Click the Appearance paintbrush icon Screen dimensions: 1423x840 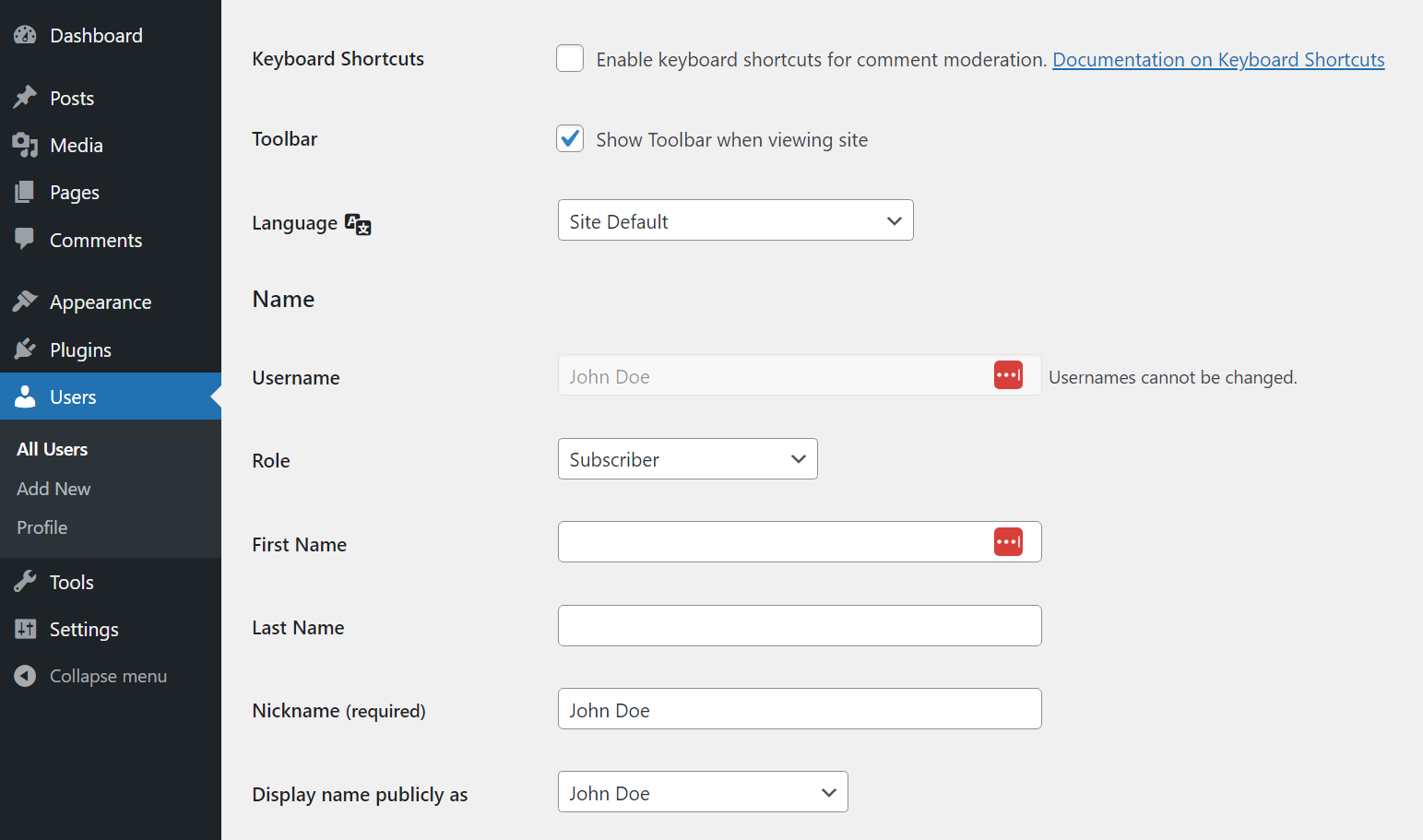(x=25, y=302)
